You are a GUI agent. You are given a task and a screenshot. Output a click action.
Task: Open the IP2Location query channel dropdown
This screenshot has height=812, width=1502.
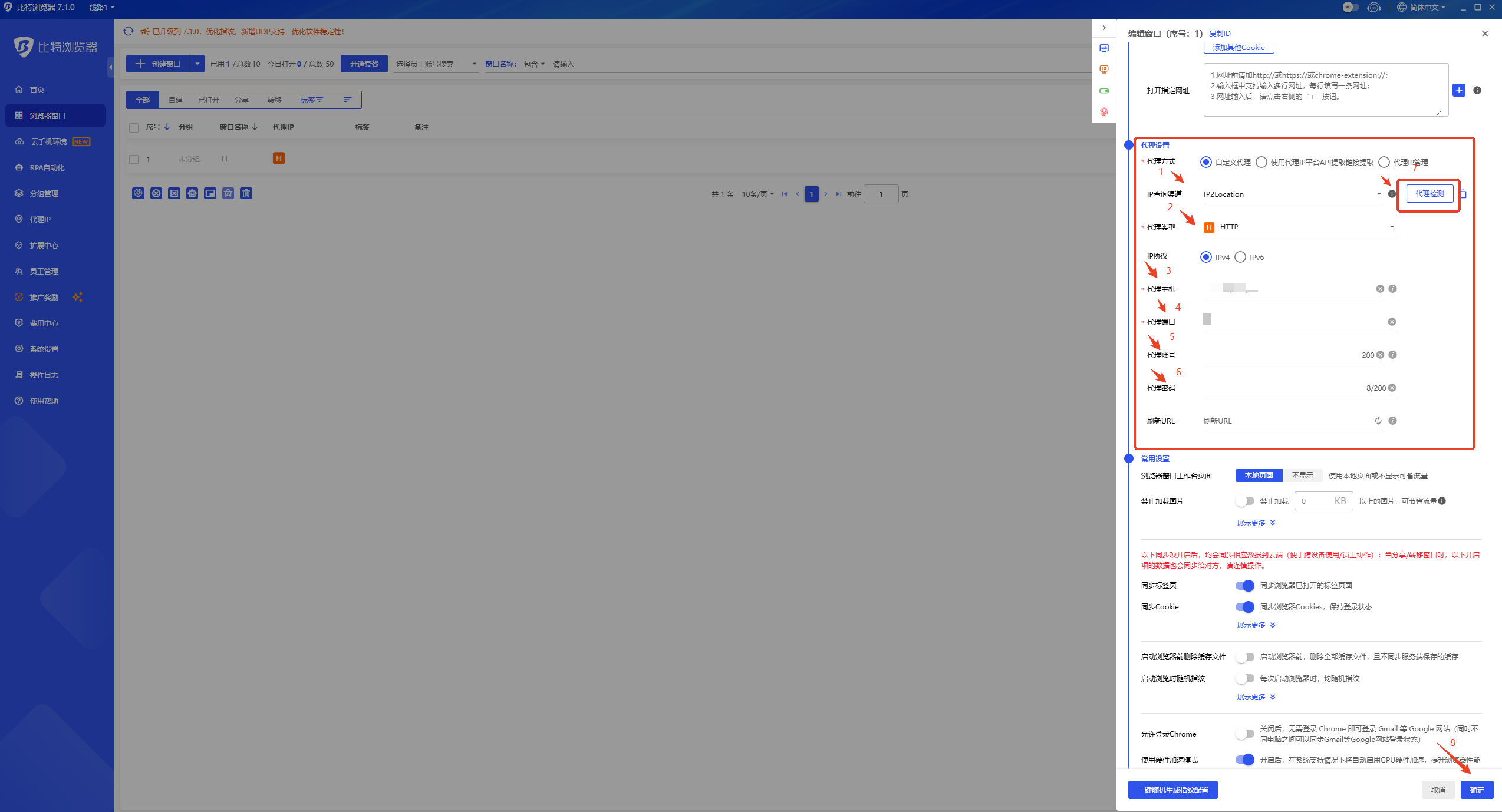[1292, 194]
